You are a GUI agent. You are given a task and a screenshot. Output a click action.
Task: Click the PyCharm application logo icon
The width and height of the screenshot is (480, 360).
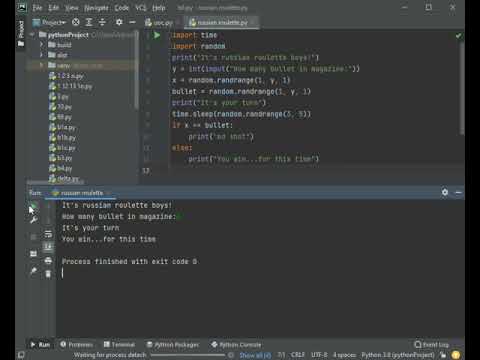coord(22,7)
